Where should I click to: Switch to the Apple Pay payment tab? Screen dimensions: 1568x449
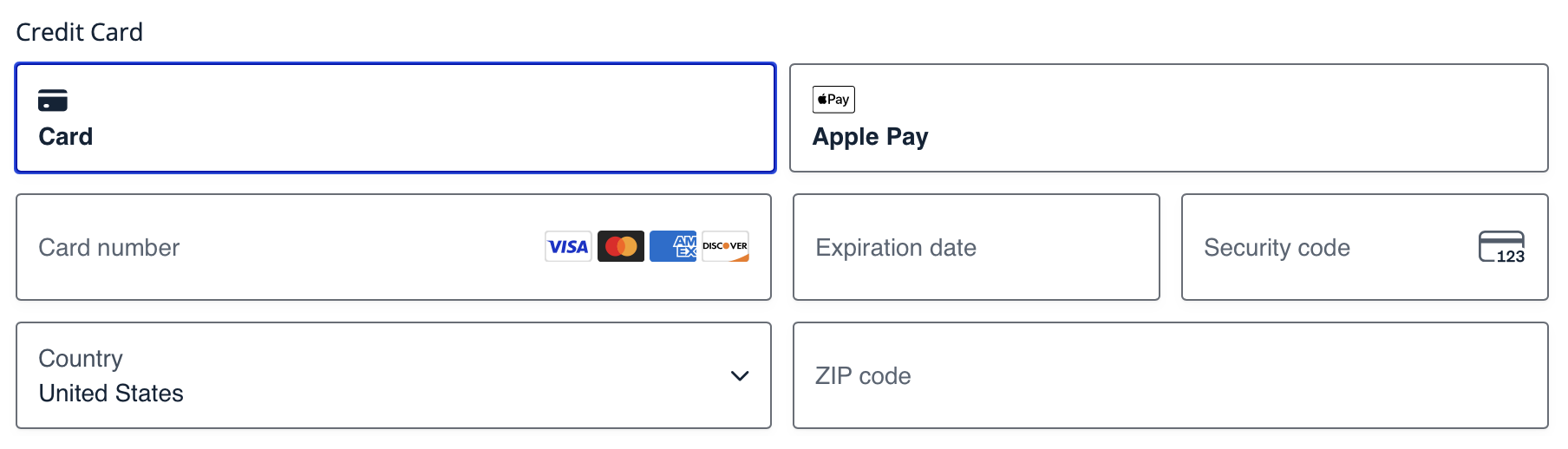[1168, 118]
